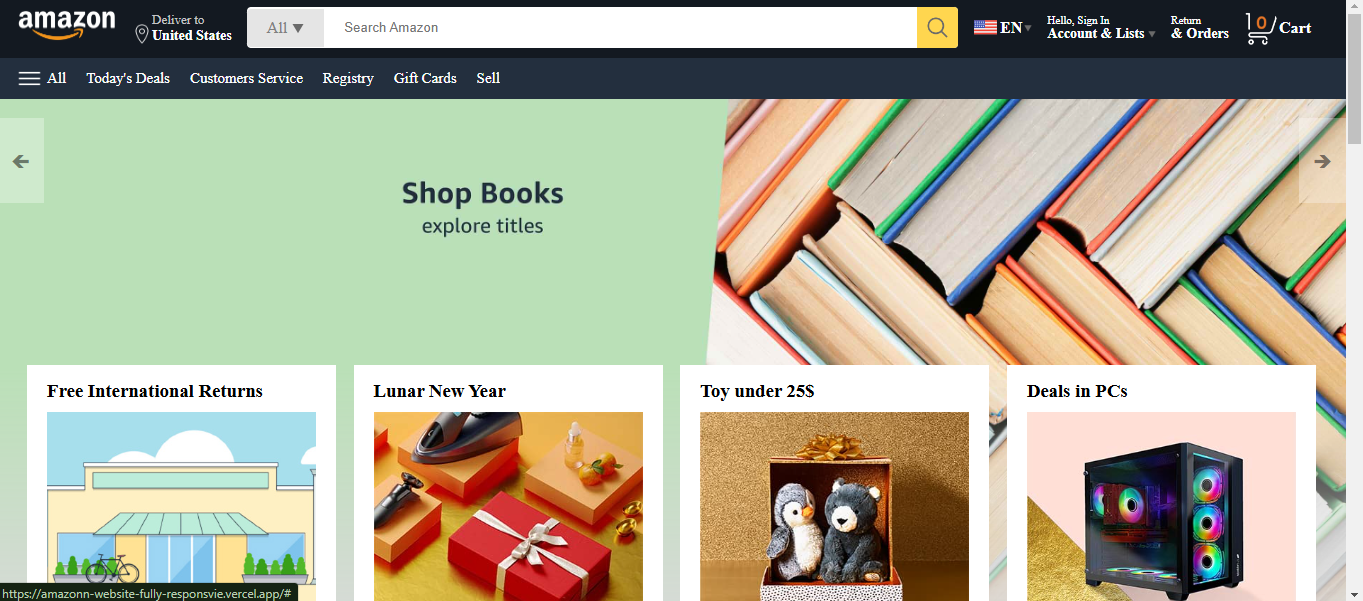This screenshot has height=601, width=1363.
Task: Open the EN language dropdown
Action: pos(1016,28)
